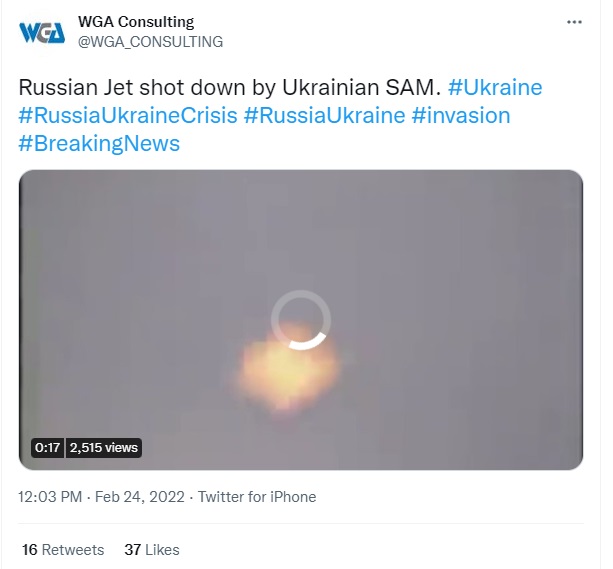Click the orange fireball in the video

pos(287,370)
